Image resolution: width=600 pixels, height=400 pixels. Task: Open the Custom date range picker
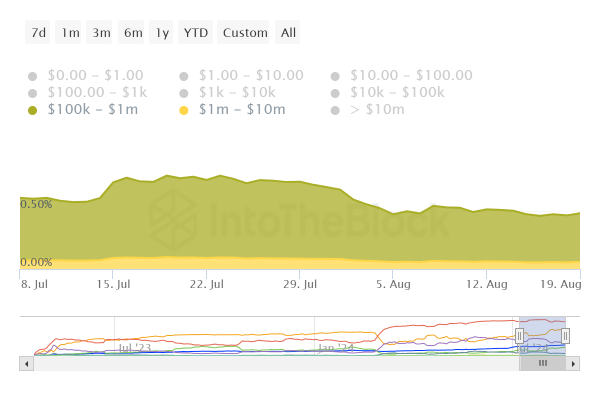point(245,33)
